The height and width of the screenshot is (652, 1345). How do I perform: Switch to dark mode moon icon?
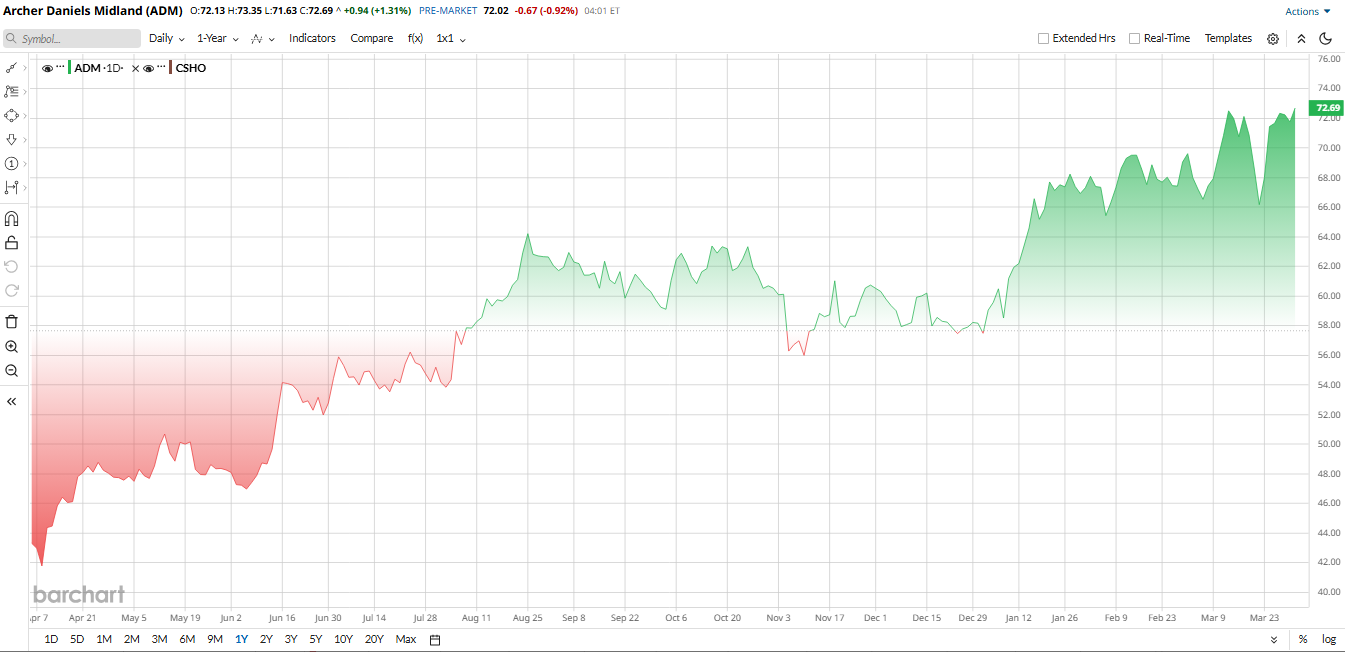(1326, 39)
